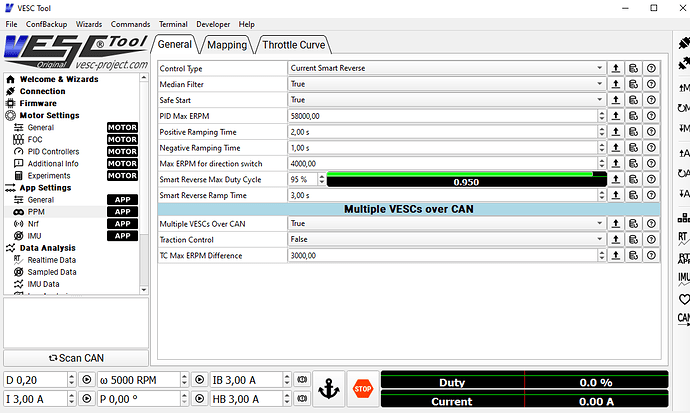The image size is (690, 413).
Task: Click help icon for Traction Control row
Action: pyautogui.click(x=651, y=240)
